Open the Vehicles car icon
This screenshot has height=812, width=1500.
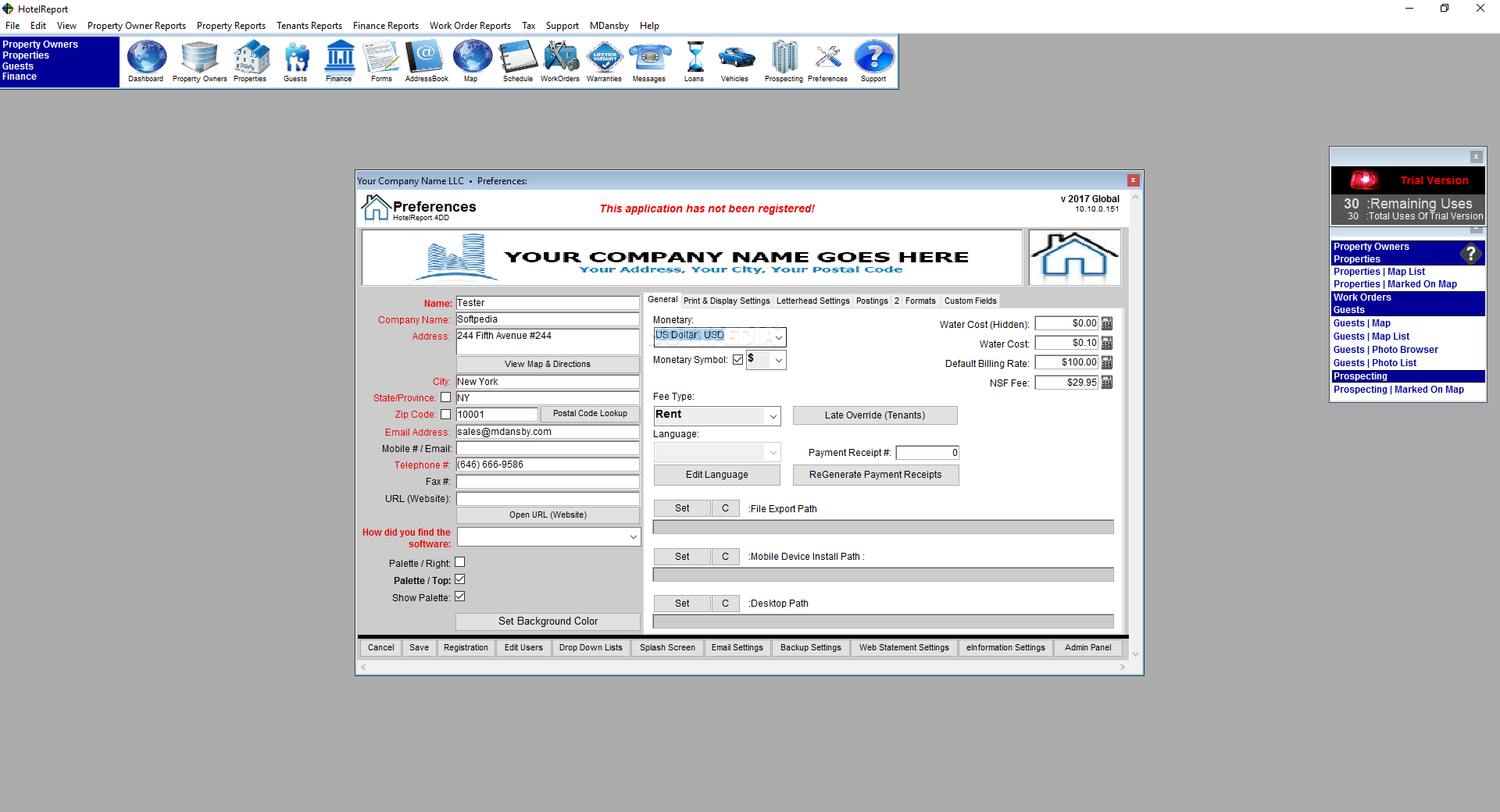(735, 61)
